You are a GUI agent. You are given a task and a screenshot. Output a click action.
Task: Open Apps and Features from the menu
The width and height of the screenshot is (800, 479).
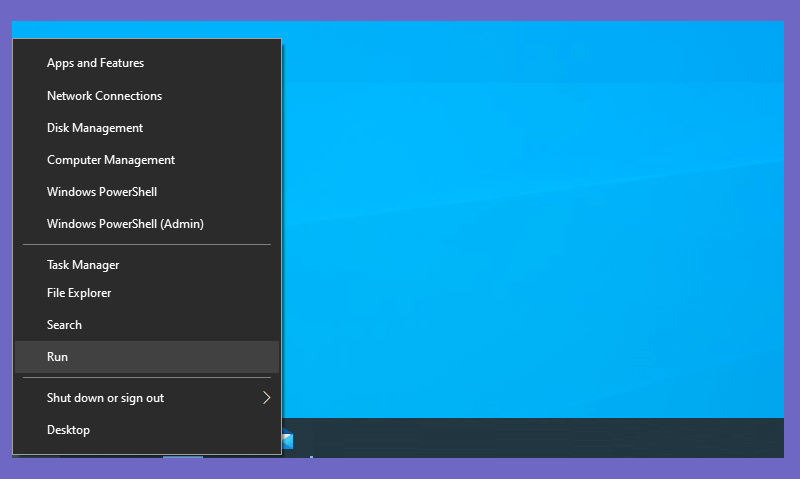(147, 63)
